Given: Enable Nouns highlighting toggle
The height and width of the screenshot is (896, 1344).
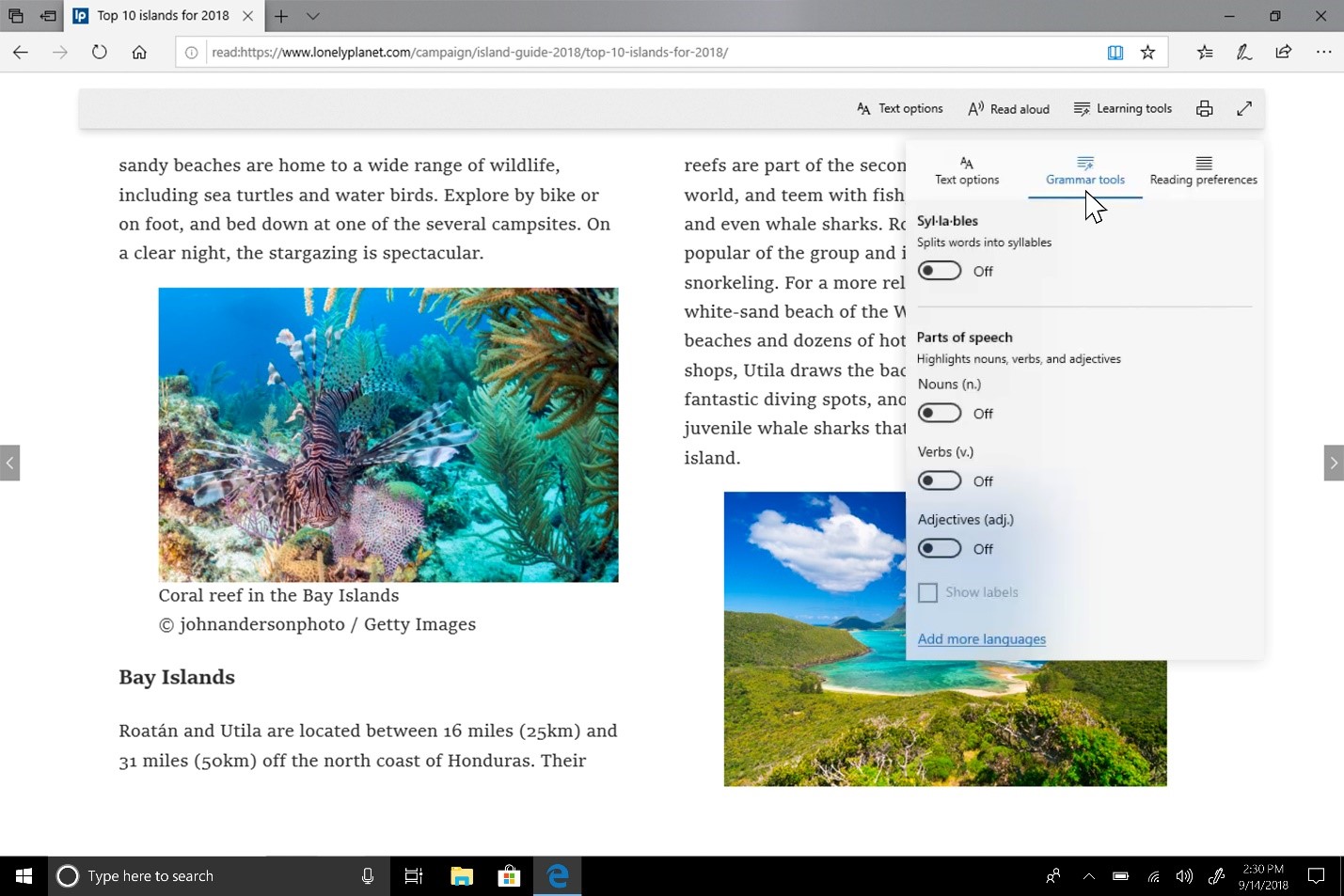Looking at the screenshot, I should click(x=940, y=414).
